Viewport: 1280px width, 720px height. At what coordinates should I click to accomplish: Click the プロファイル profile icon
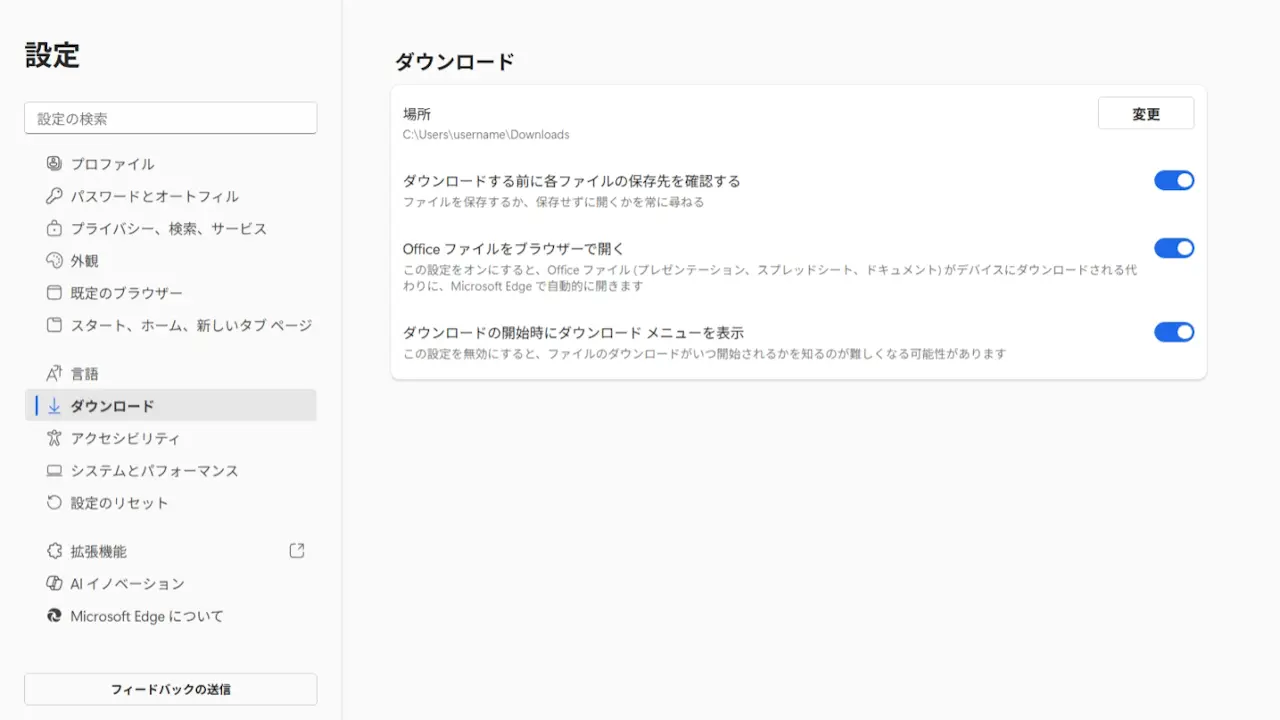click(54, 164)
